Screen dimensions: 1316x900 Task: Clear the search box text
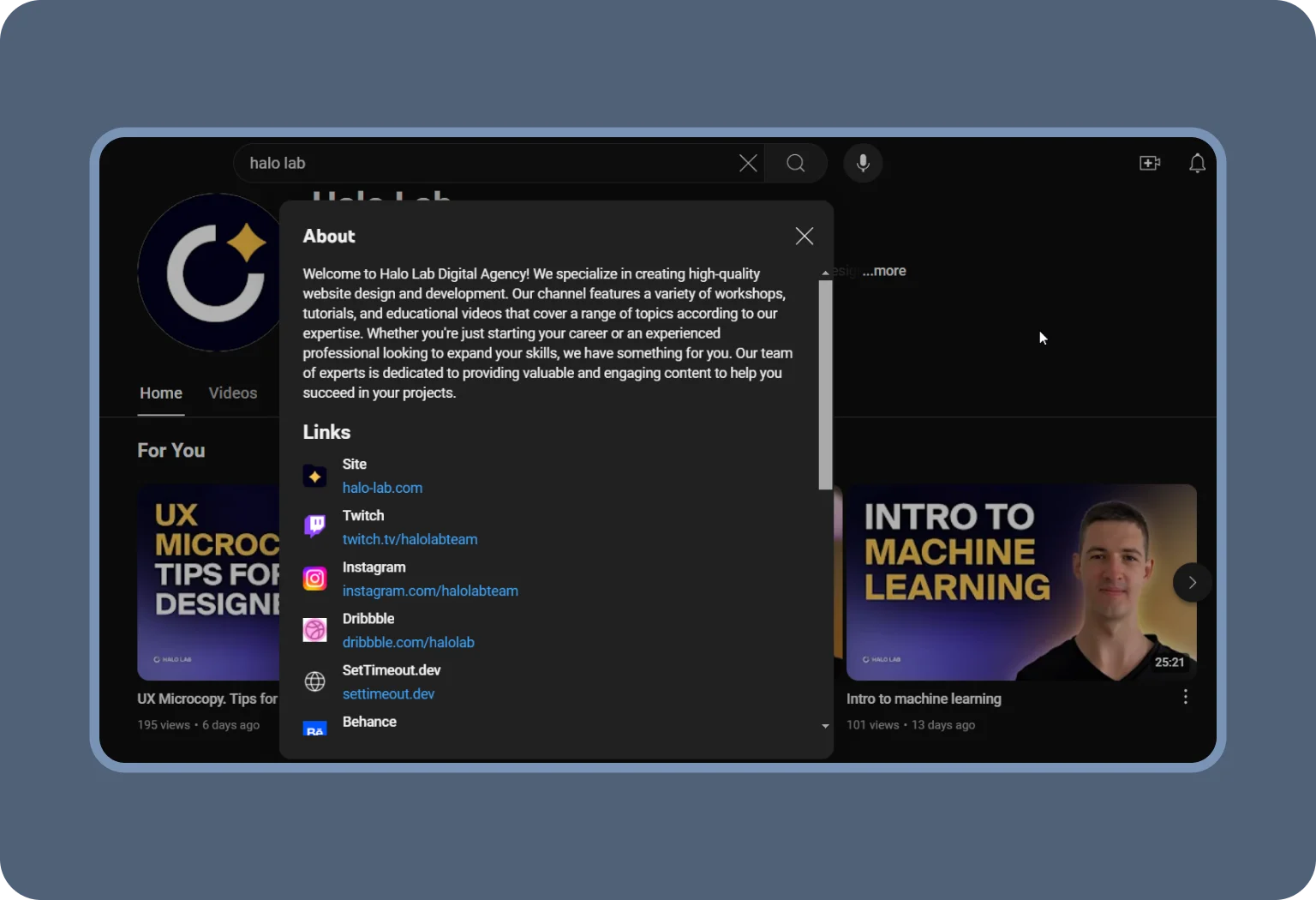[x=748, y=163]
